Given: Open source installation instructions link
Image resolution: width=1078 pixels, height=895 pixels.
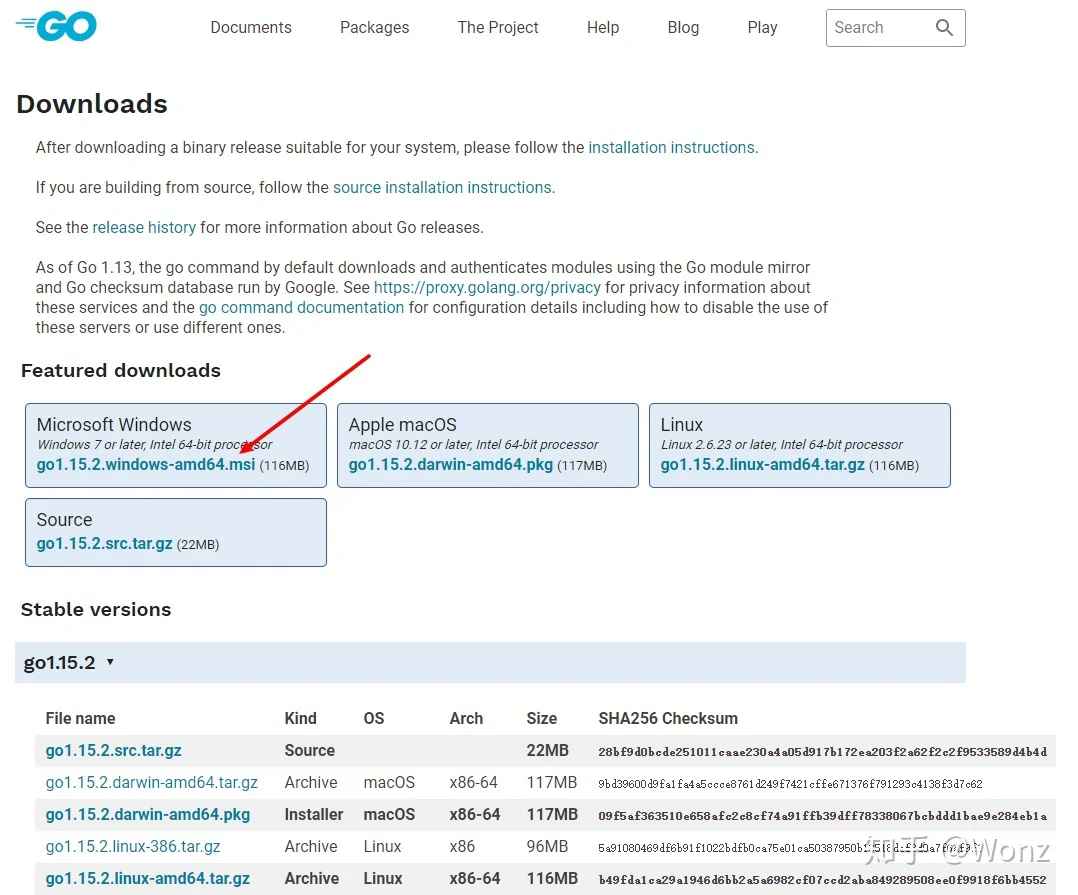Looking at the screenshot, I should pos(442,188).
